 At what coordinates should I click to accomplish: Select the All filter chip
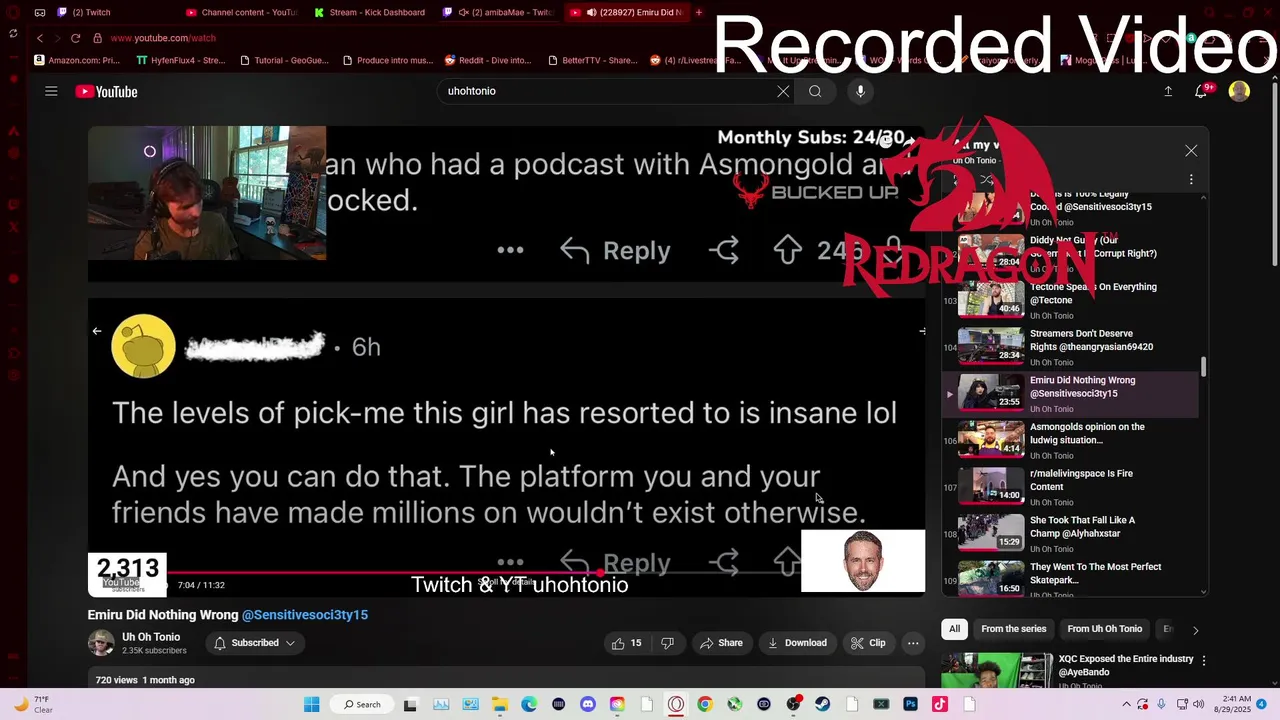[954, 629]
